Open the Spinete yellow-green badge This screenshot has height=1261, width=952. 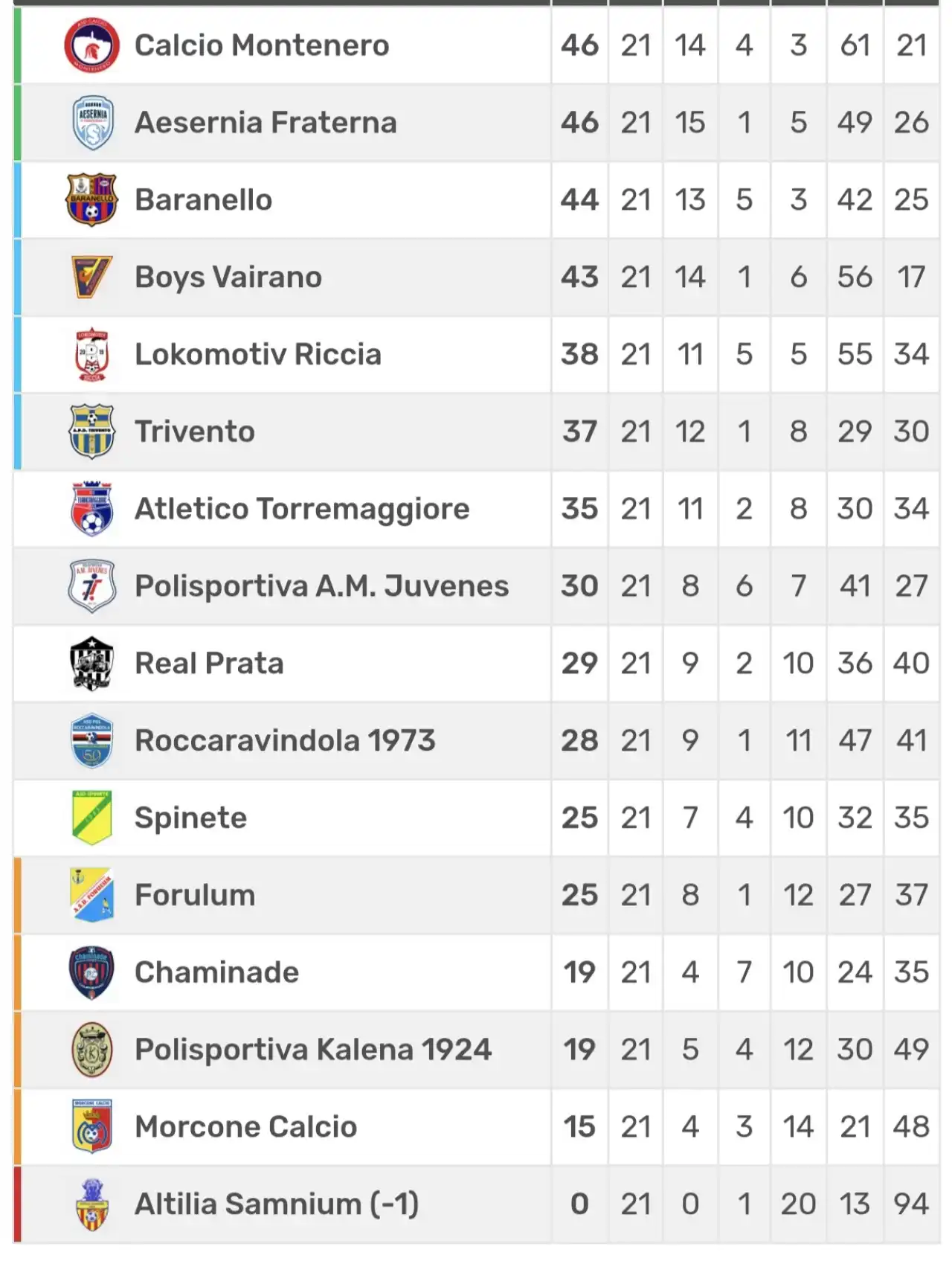(91, 818)
